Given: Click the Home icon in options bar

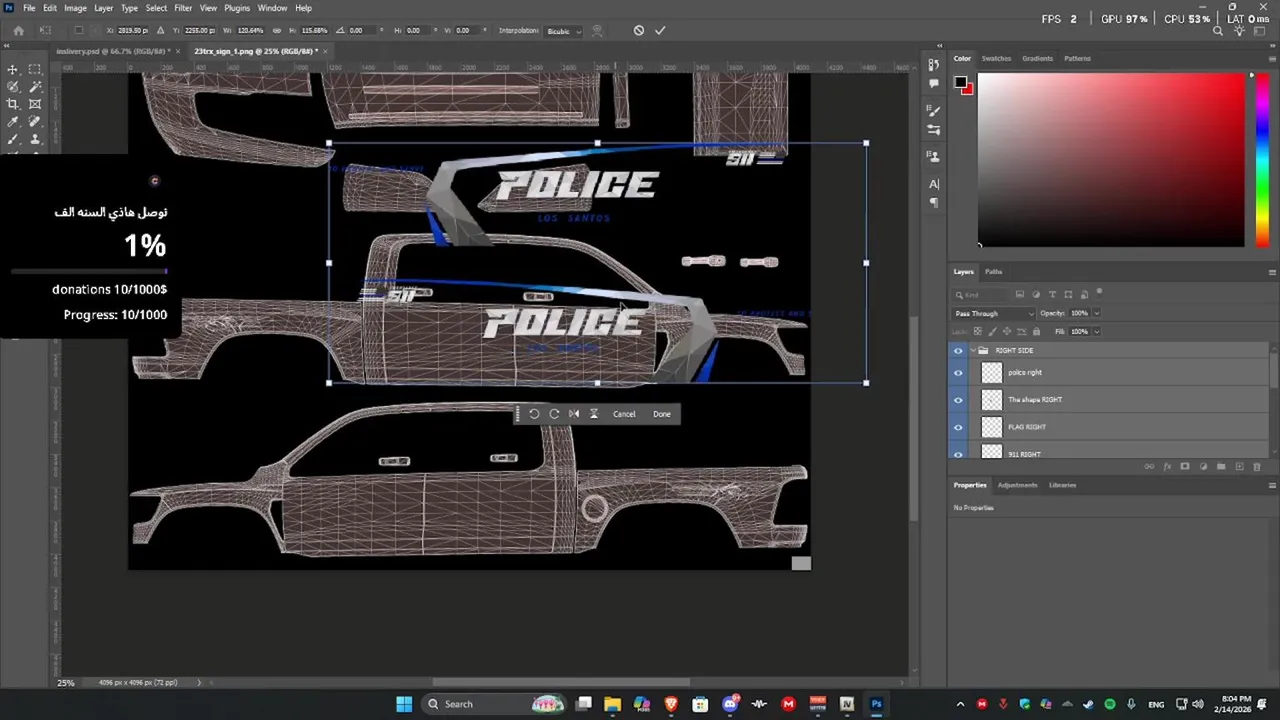Looking at the screenshot, I should [x=18, y=31].
